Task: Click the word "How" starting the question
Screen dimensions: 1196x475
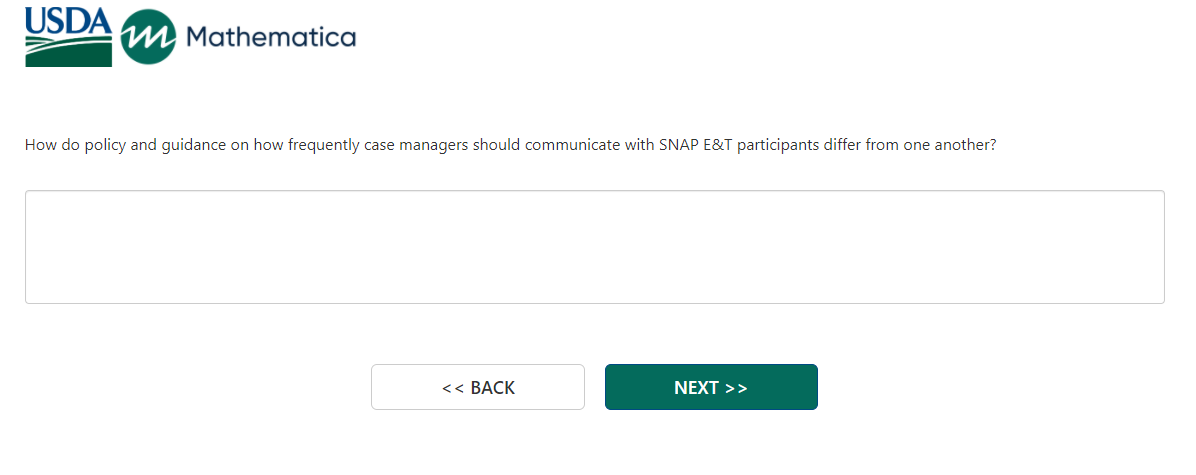Action: (x=38, y=145)
